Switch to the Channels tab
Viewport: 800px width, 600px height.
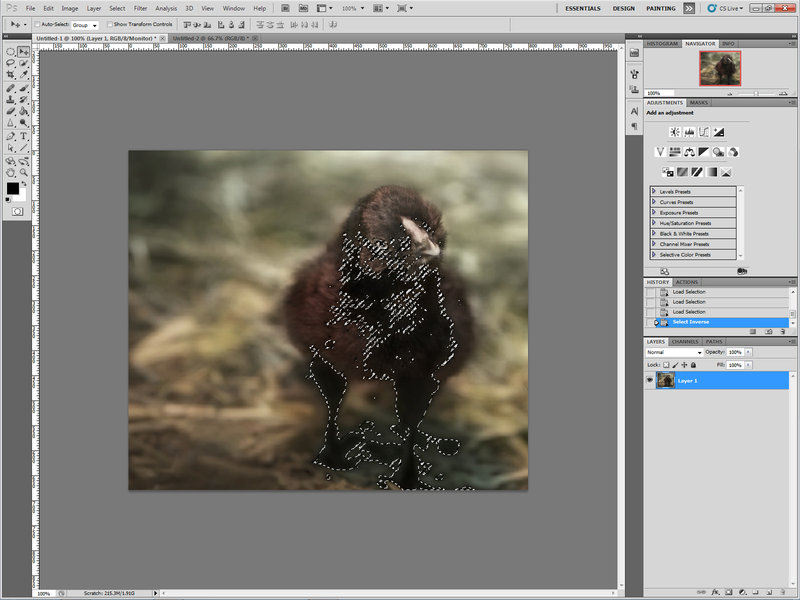pyautogui.click(x=685, y=341)
